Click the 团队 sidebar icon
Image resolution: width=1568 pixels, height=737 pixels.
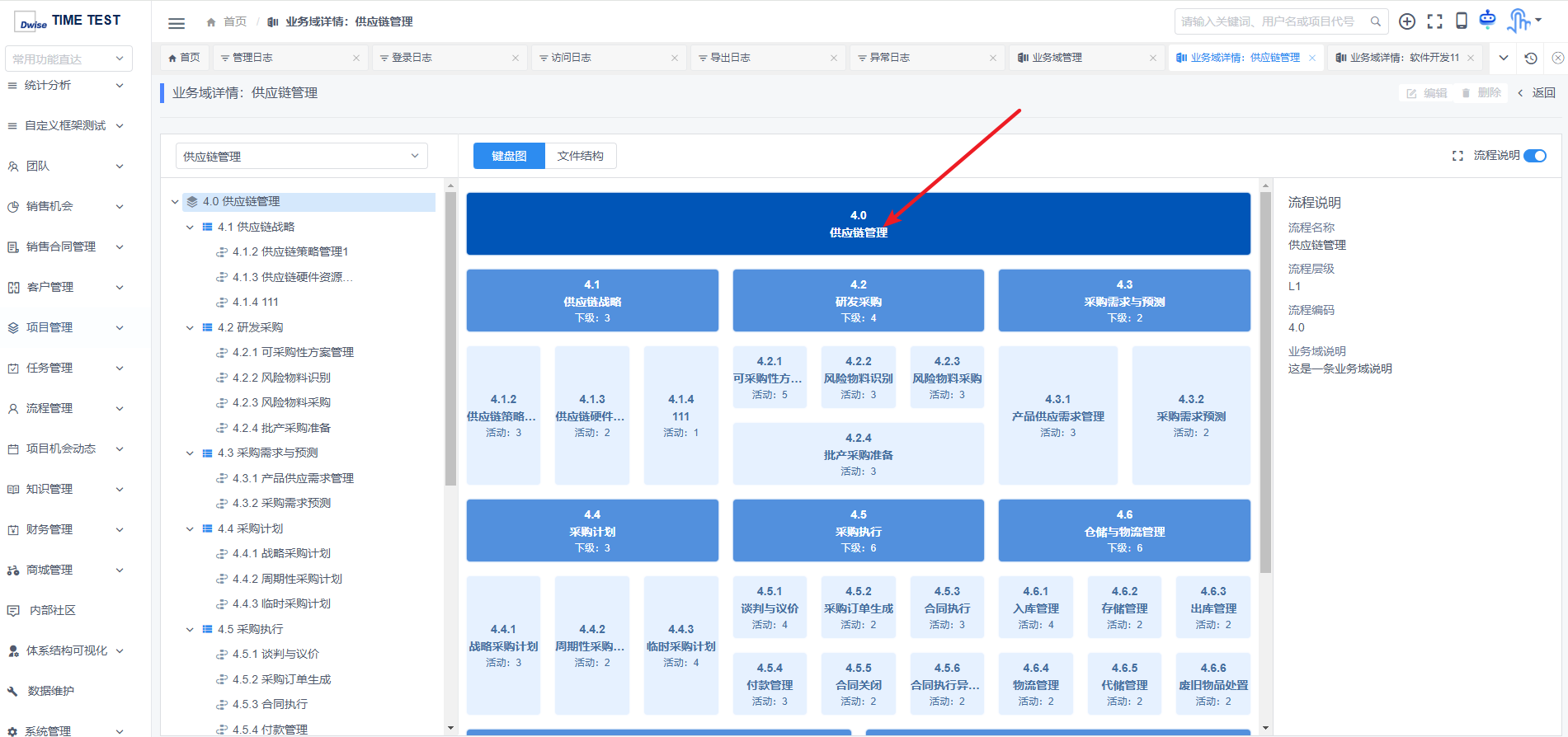pyautogui.click(x=13, y=166)
